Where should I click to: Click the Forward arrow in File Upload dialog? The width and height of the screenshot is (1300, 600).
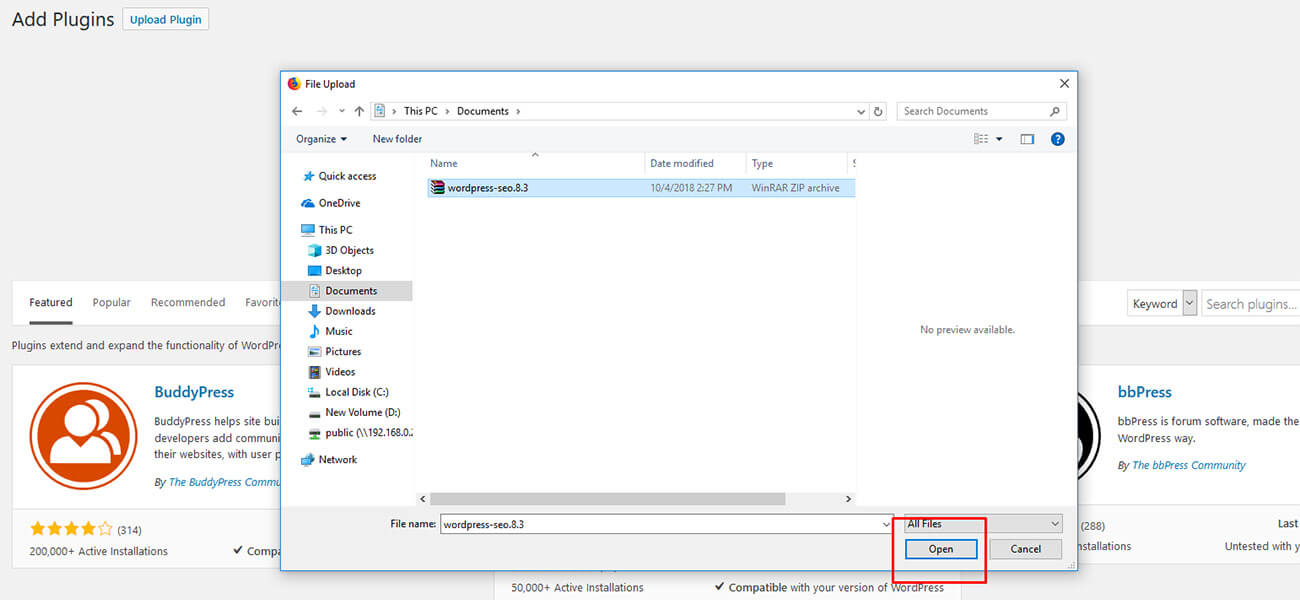click(321, 111)
